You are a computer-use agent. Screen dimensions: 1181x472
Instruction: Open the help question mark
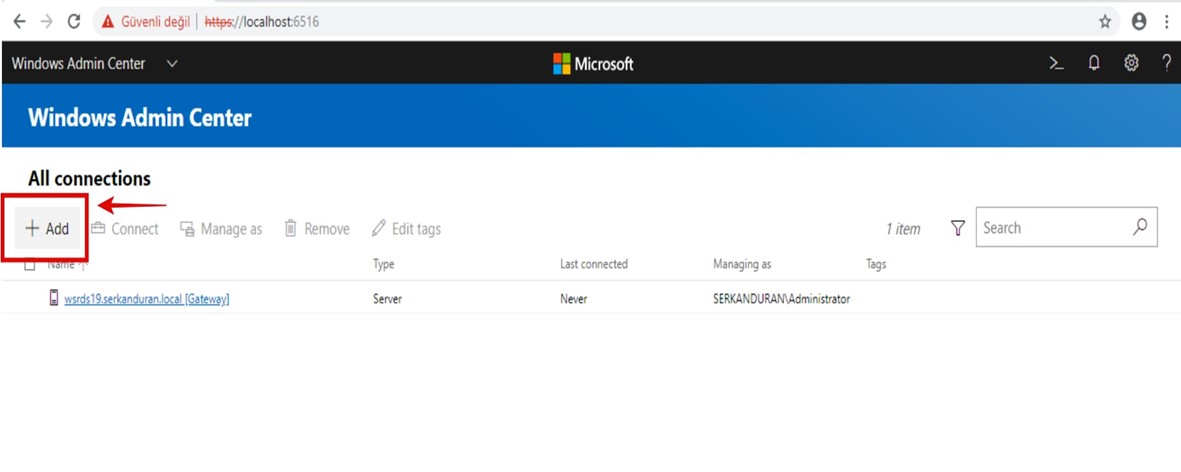[x=1166, y=64]
